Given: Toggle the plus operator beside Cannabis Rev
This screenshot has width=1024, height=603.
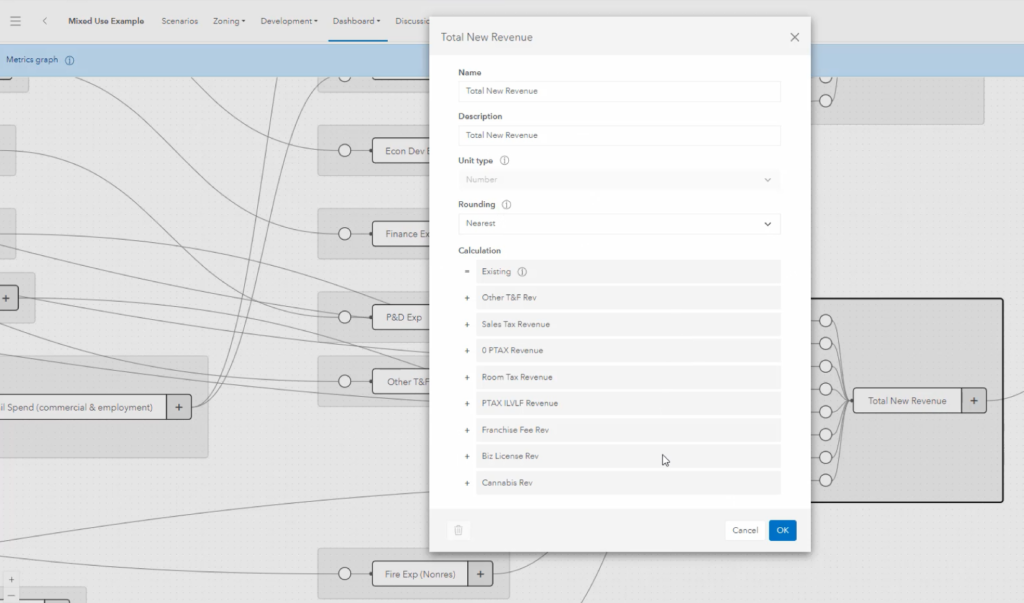Looking at the screenshot, I should (467, 483).
